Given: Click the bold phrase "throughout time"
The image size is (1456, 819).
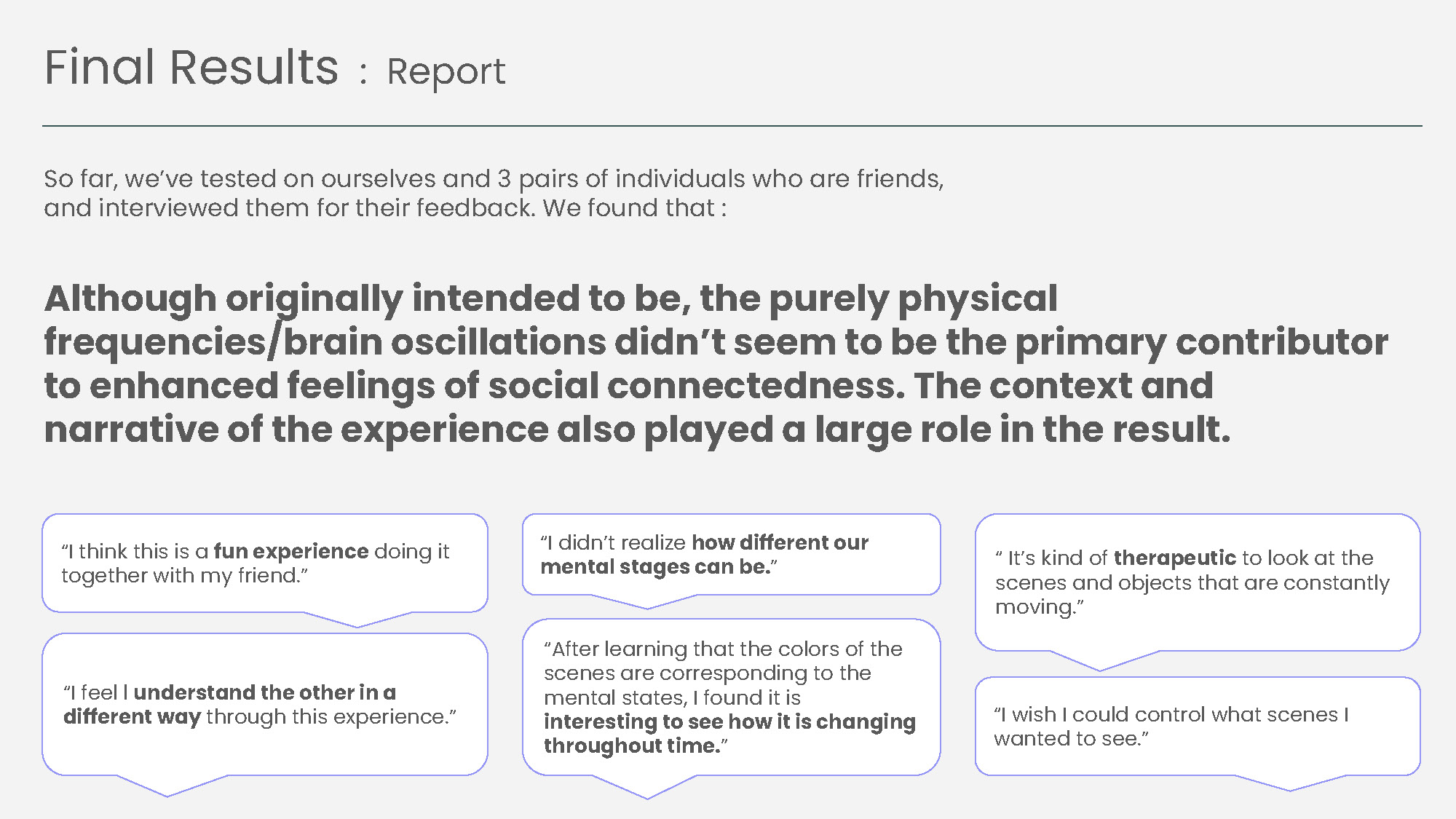Looking at the screenshot, I should point(632,745).
